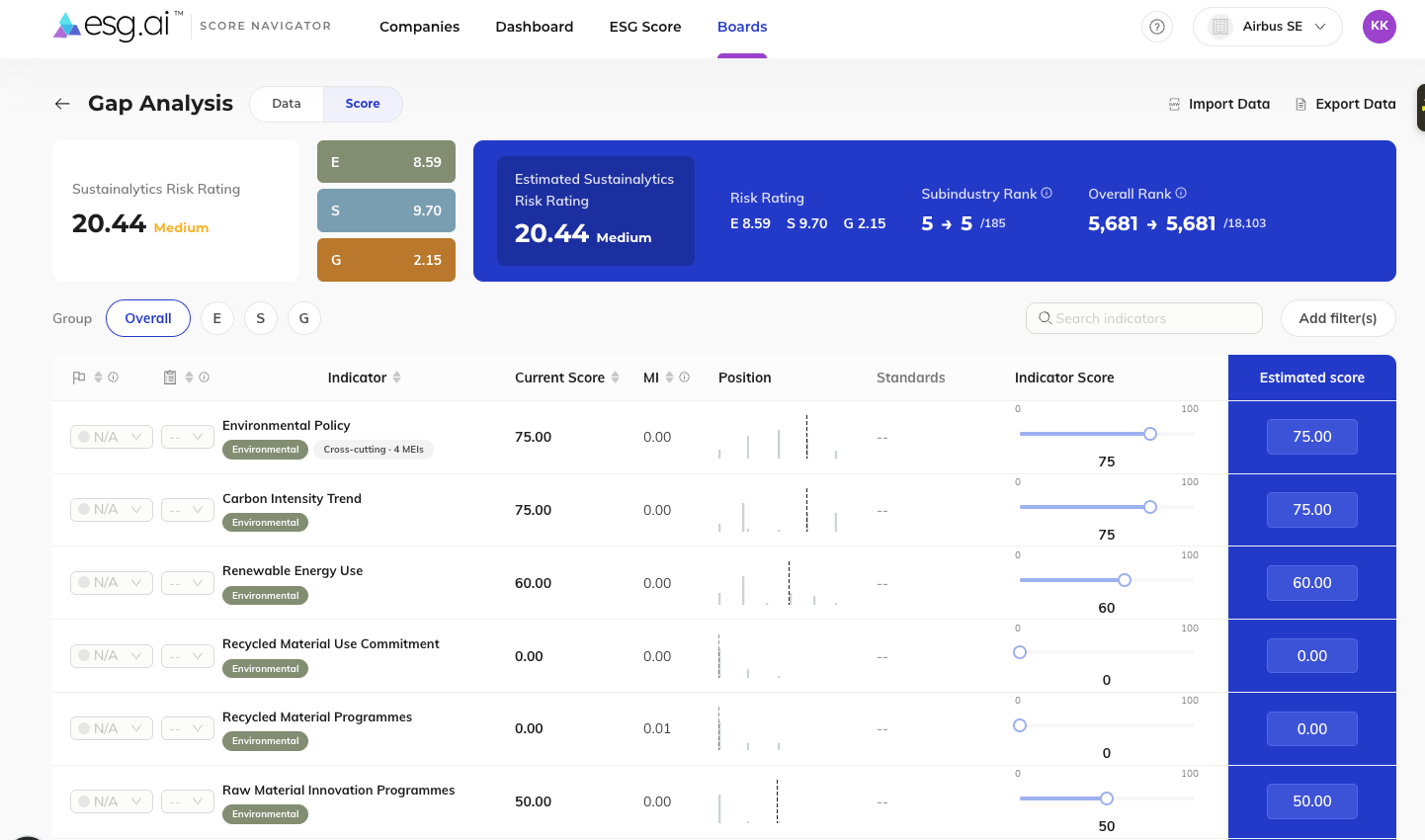Filter group by G
The height and width of the screenshot is (840, 1425).
[x=304, y=318]
